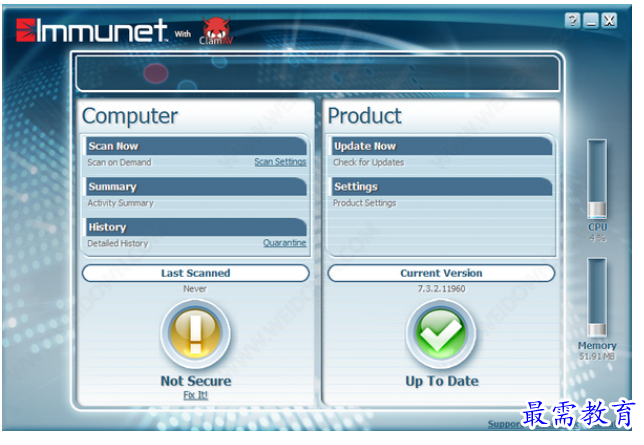Click the green Up To Date checkmark icon
Image resolution: width=644 pixels, height=445 pixels.
(441, 334)
